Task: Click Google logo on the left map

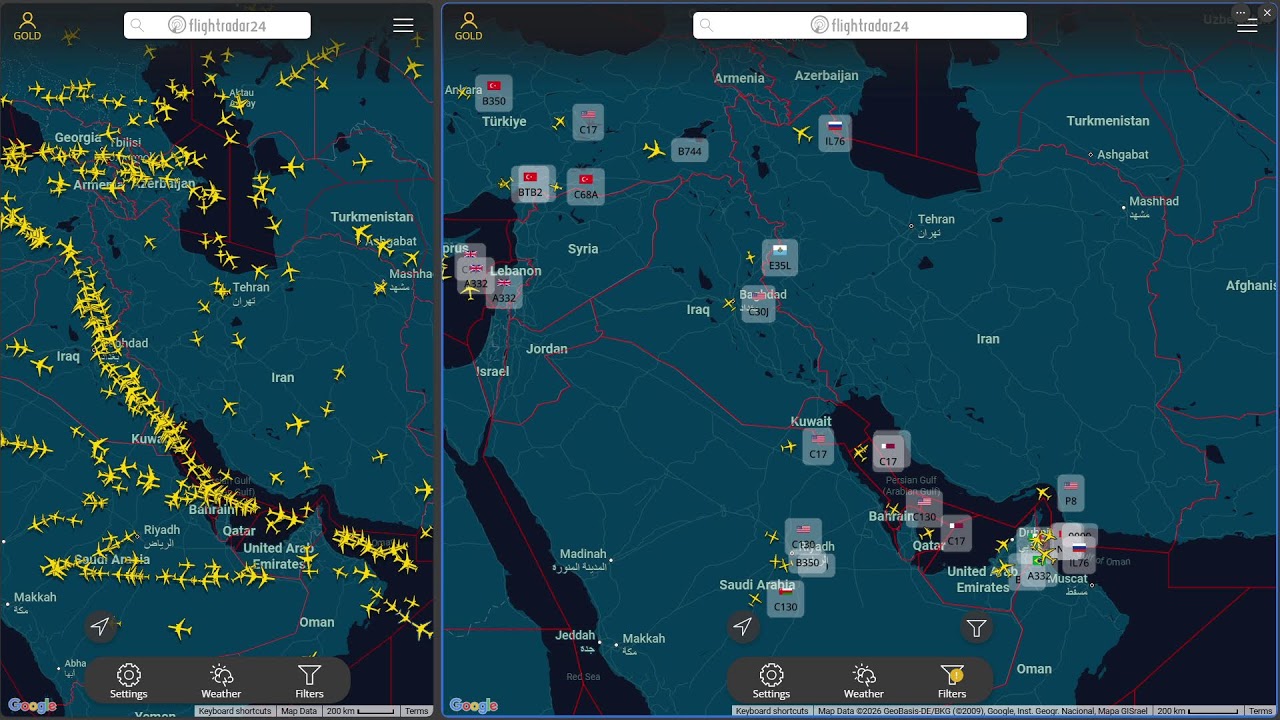Action: click(x=31, y=706)
